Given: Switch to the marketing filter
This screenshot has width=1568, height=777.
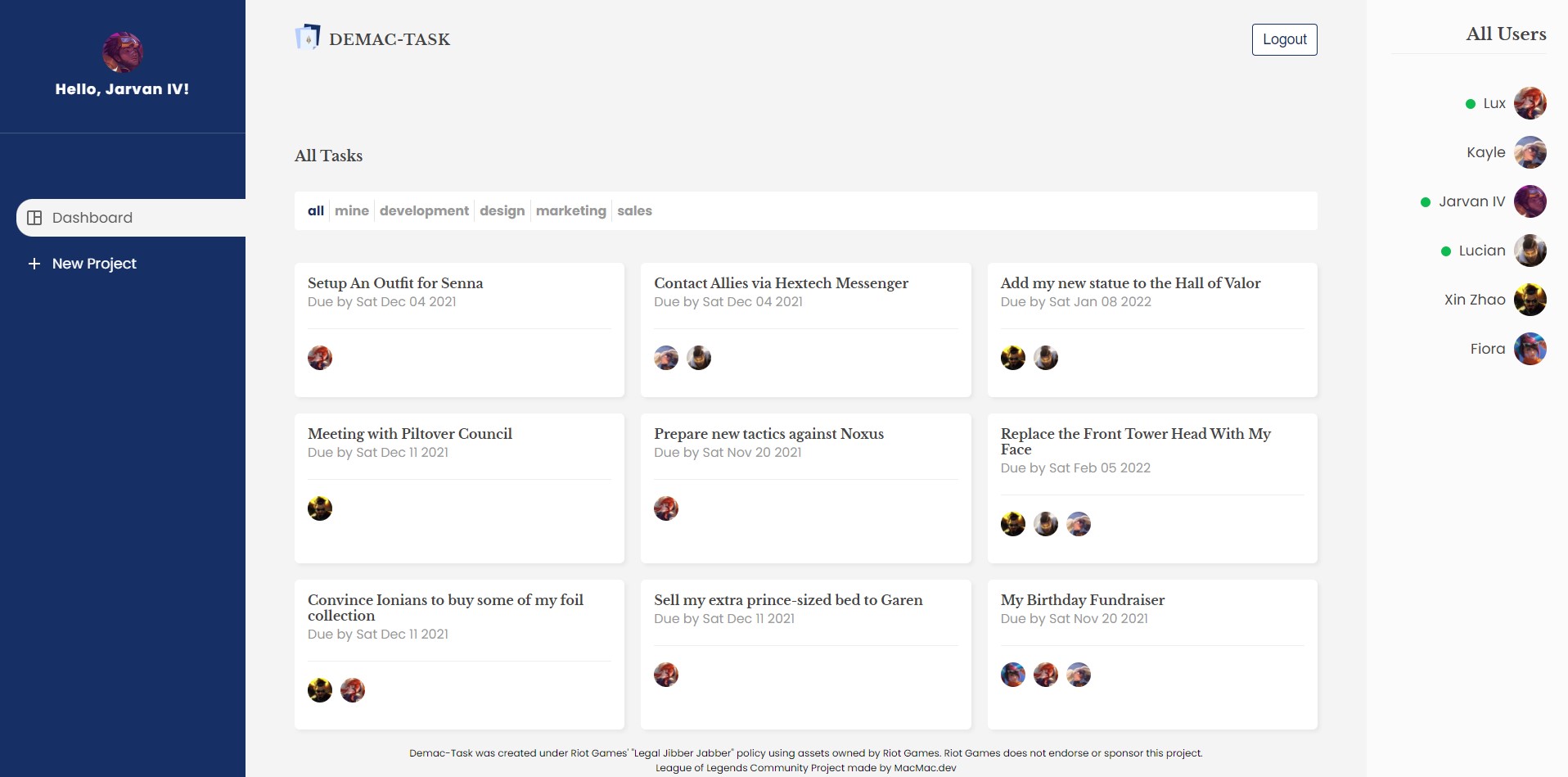Looking at the screenshot, I should point(571,211).
